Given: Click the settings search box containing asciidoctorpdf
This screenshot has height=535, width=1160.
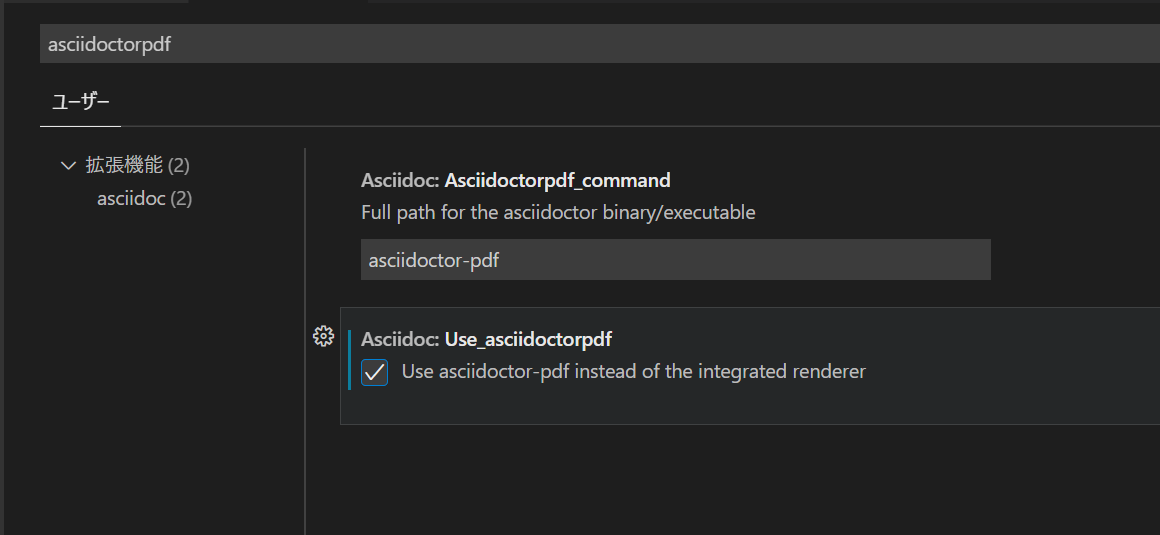Looking at the screenshot, I should [x=600, y=44].
